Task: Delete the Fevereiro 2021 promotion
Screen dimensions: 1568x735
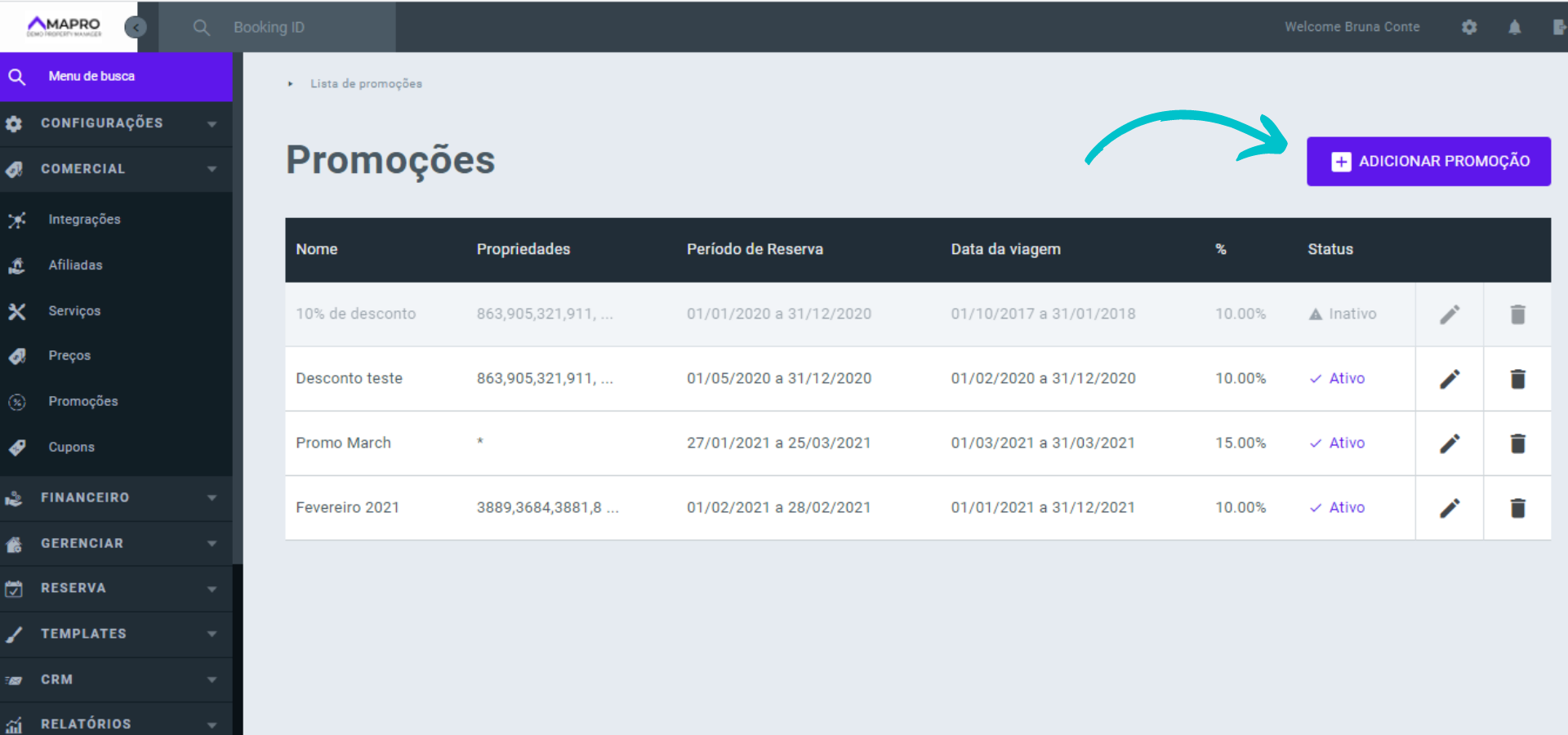Action: [1517, 508]
